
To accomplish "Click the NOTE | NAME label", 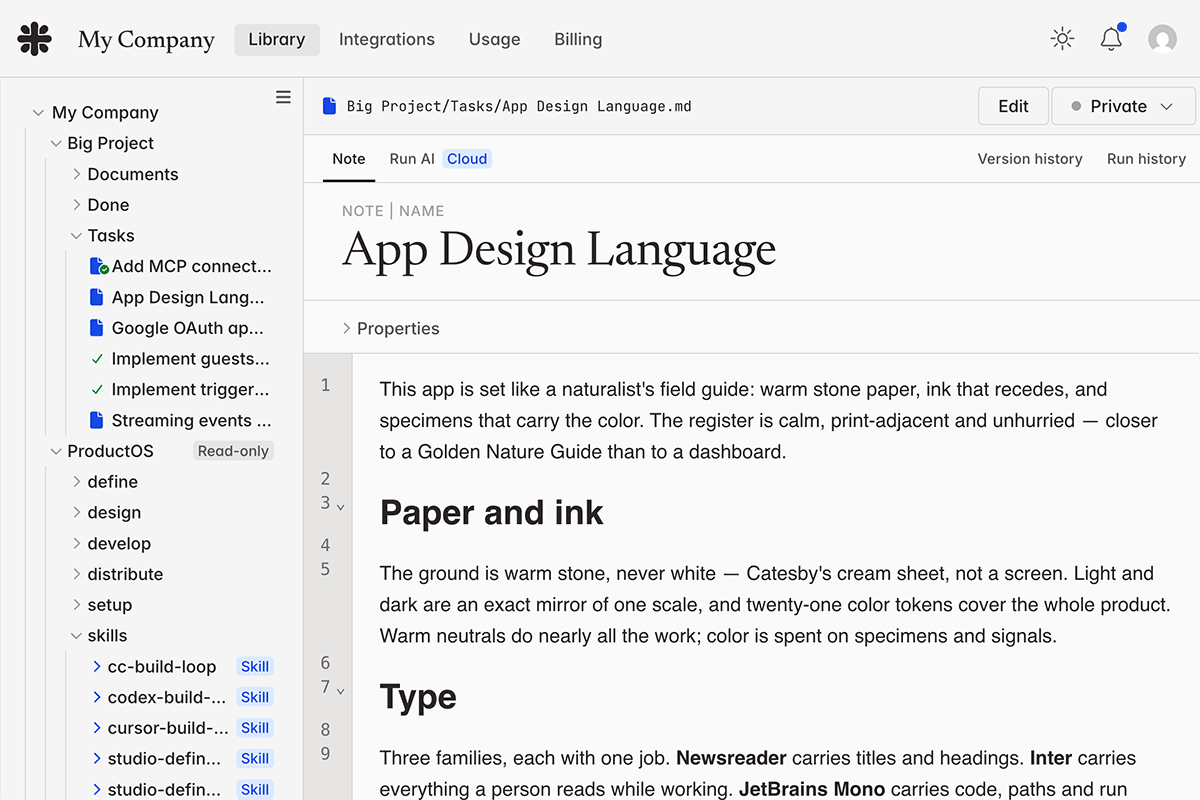I will point(393,211).
